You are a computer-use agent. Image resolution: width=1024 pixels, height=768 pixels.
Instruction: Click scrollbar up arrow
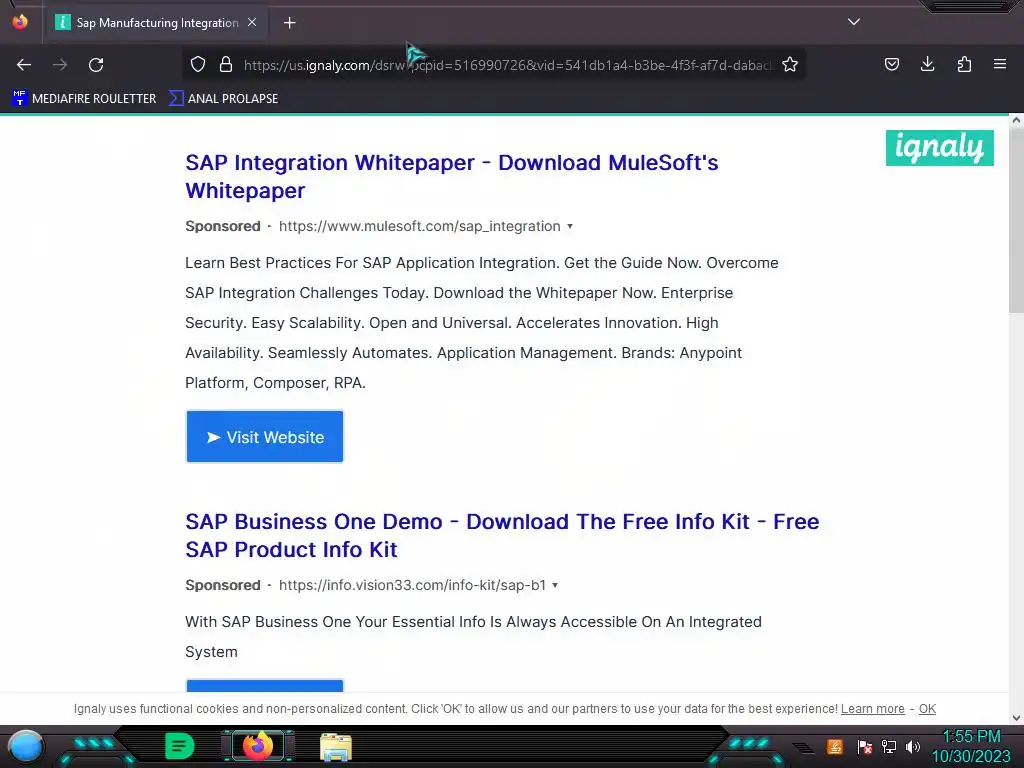coord(1016,121)
